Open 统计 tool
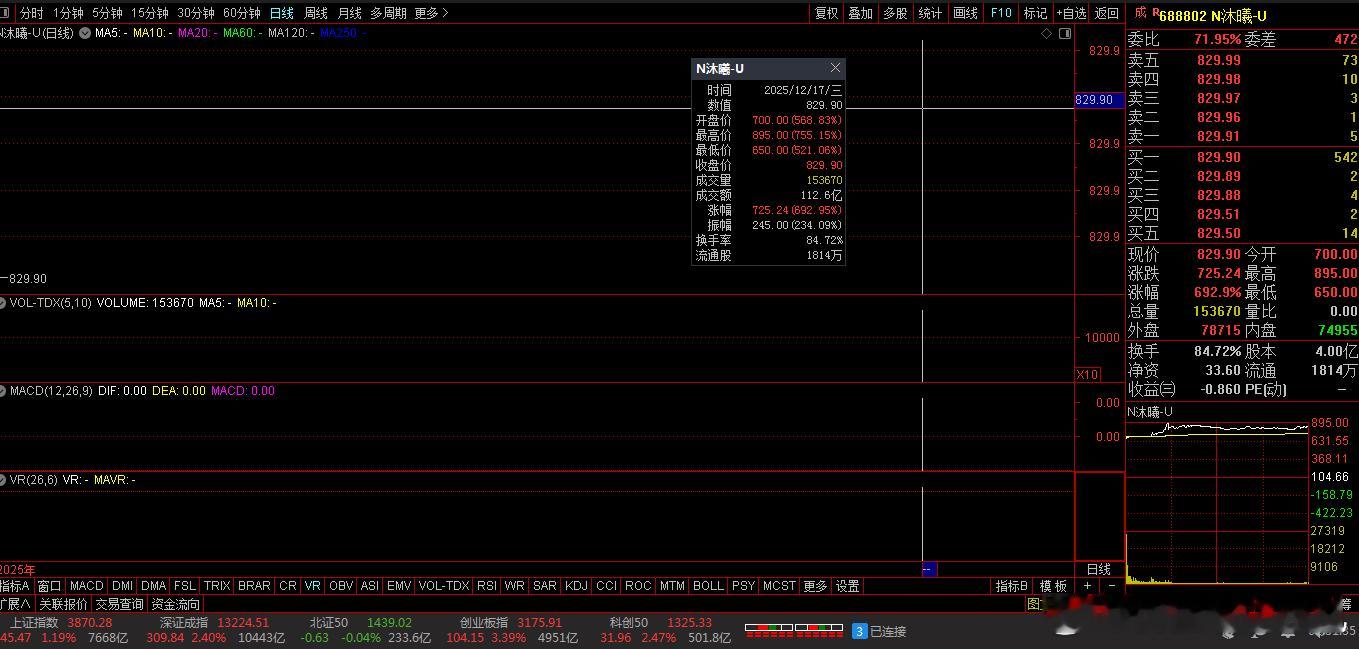Image resolution: width=1359 pixels, height=649 pixels. pos(930,13)
